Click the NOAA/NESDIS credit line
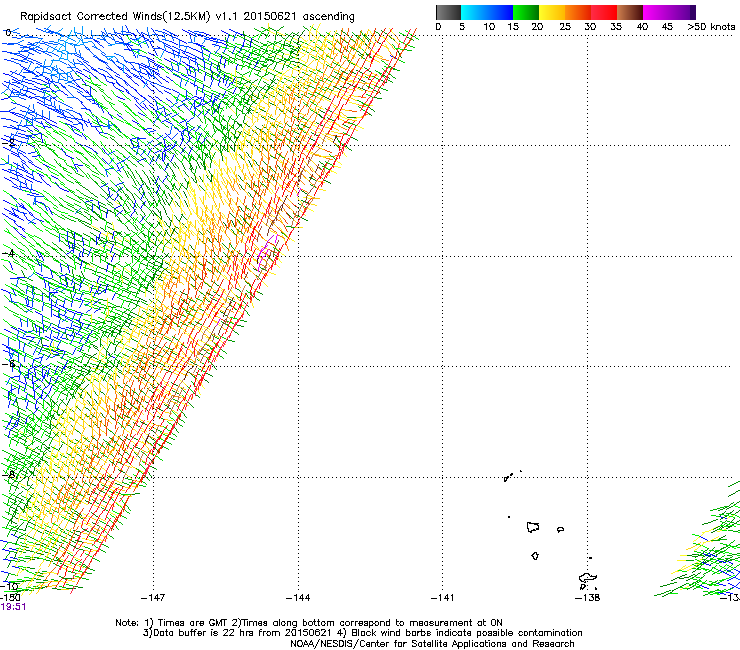Viewport: 740px width, 650px height. pyautogui.click(x=432, y=644)
